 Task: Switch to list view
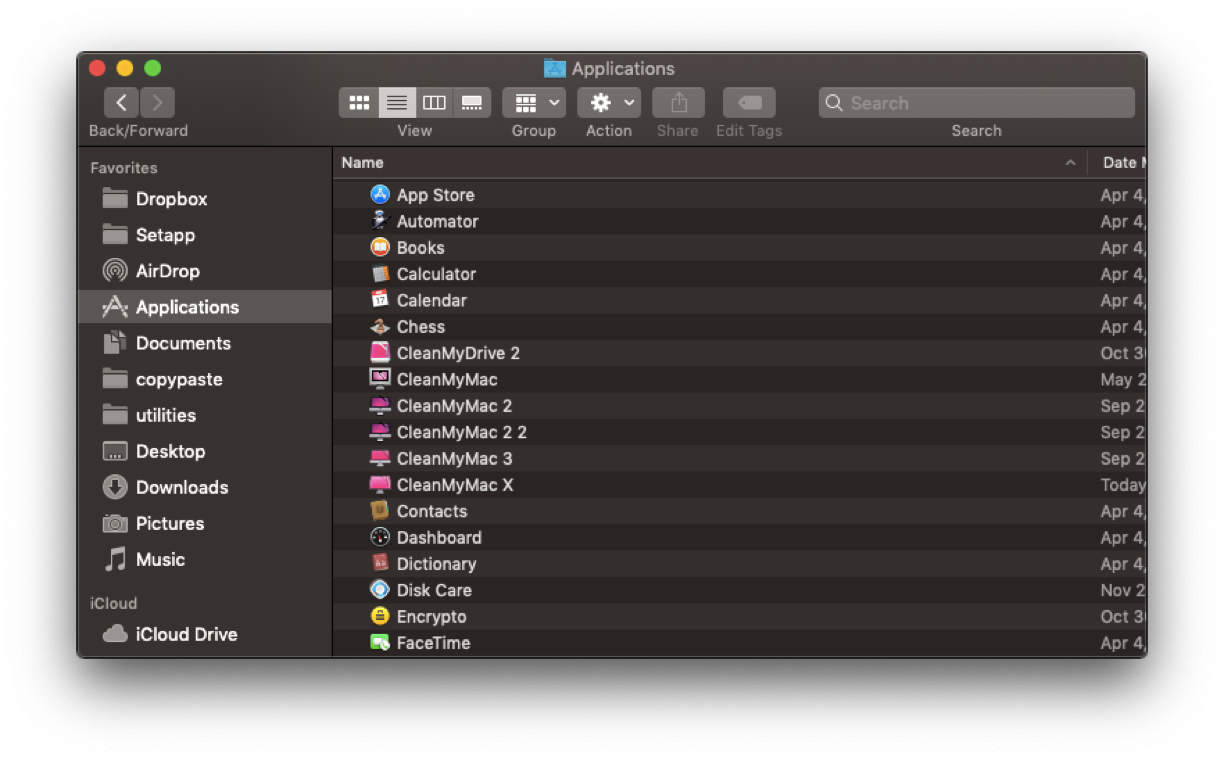397,103
